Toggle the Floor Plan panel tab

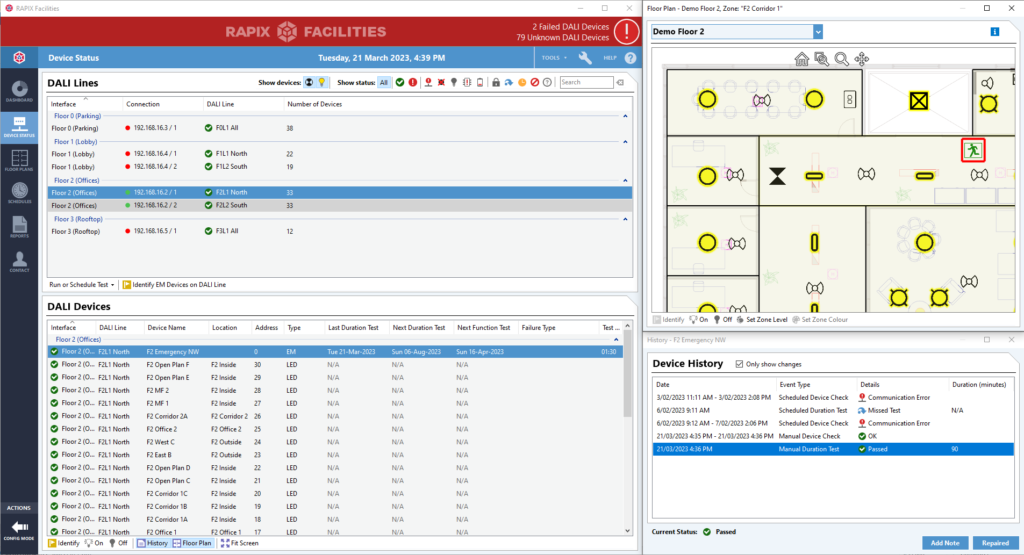[192, 543]
